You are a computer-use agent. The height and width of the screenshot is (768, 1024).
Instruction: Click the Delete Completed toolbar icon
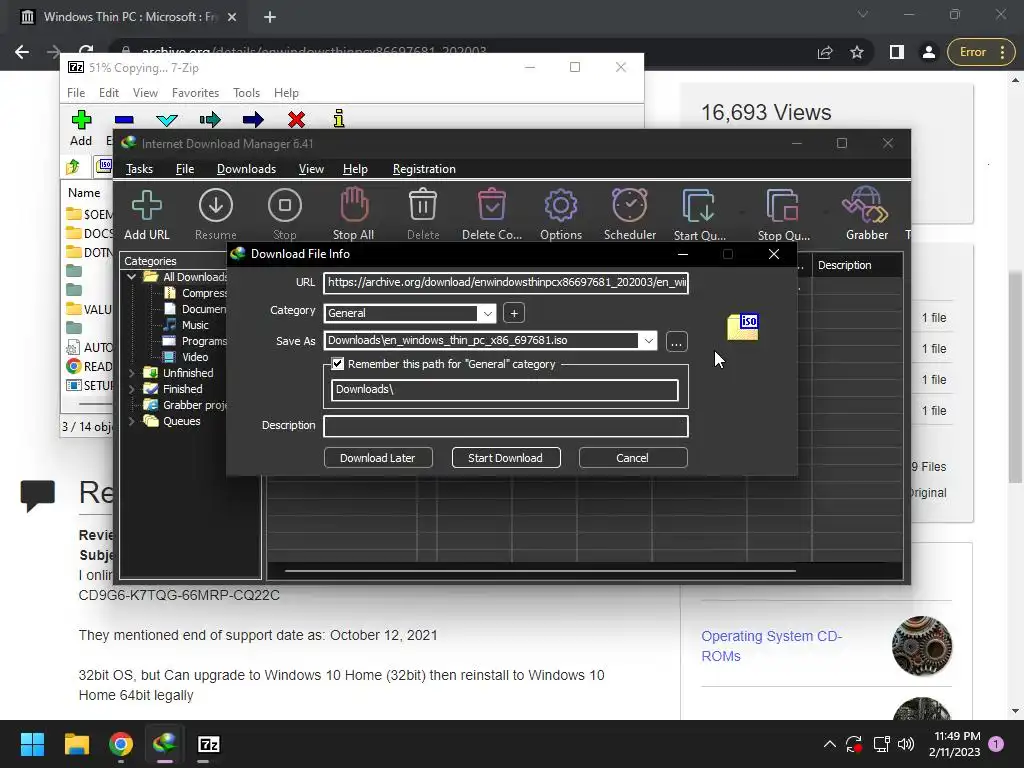[x=492, y=205]
